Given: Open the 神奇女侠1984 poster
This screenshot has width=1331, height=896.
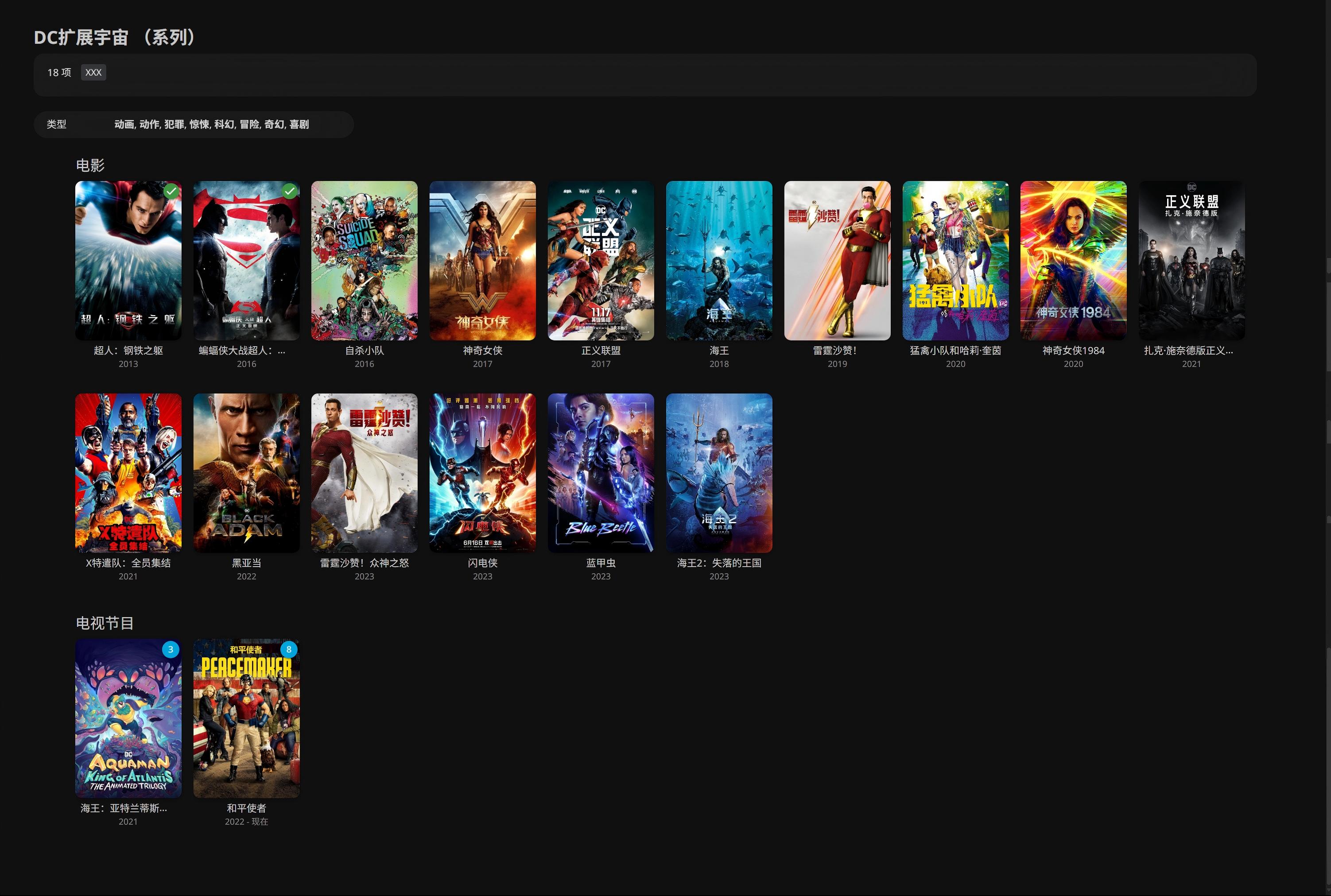Looking at the screenshot, I should 1074,261.
